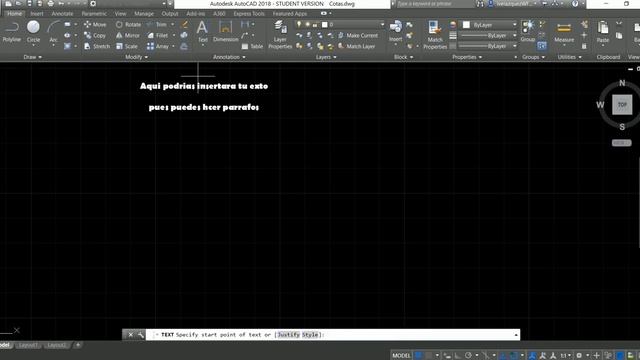Expand the Block panel
The height and width of the screenshot is (360, 640).
point(404,57)
